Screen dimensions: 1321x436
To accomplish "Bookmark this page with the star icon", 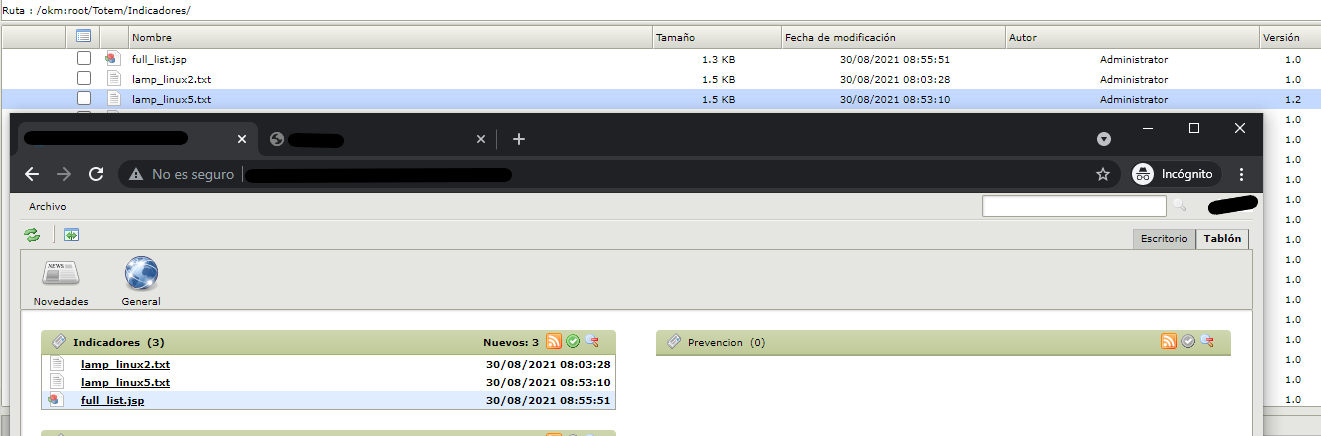I will [1103, 174].
